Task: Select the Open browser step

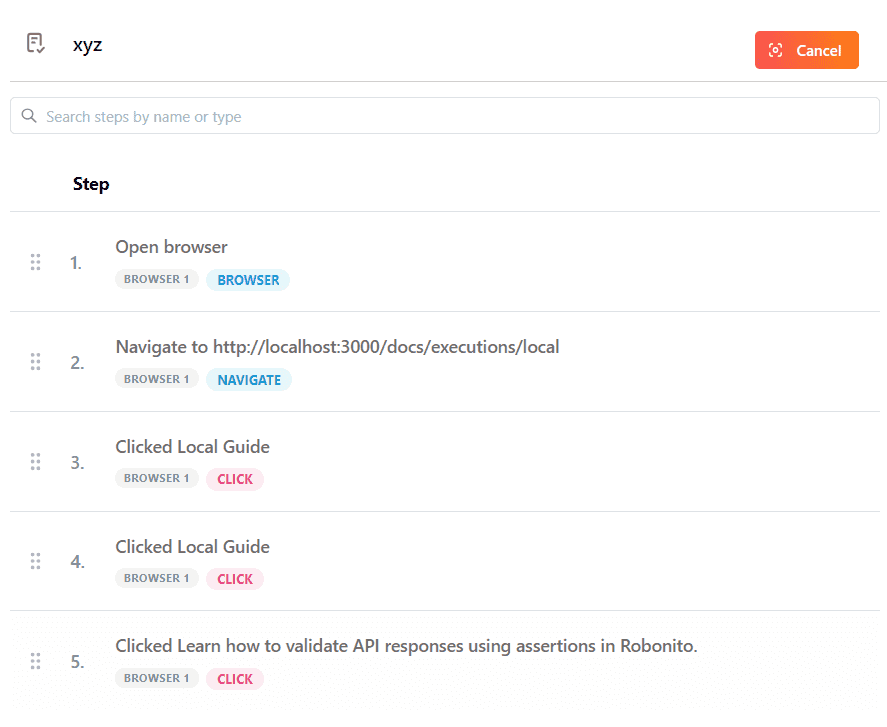Action: 171,247
